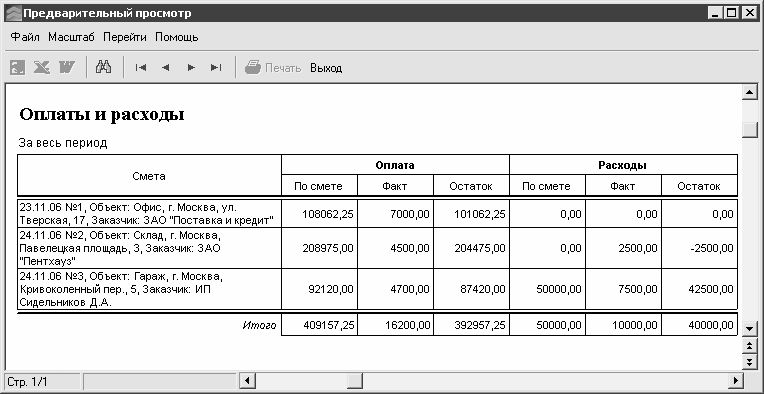The image size is (764, 394).
Task: Click the vertical scrollbar up arrow
Action: coord(749,92)
